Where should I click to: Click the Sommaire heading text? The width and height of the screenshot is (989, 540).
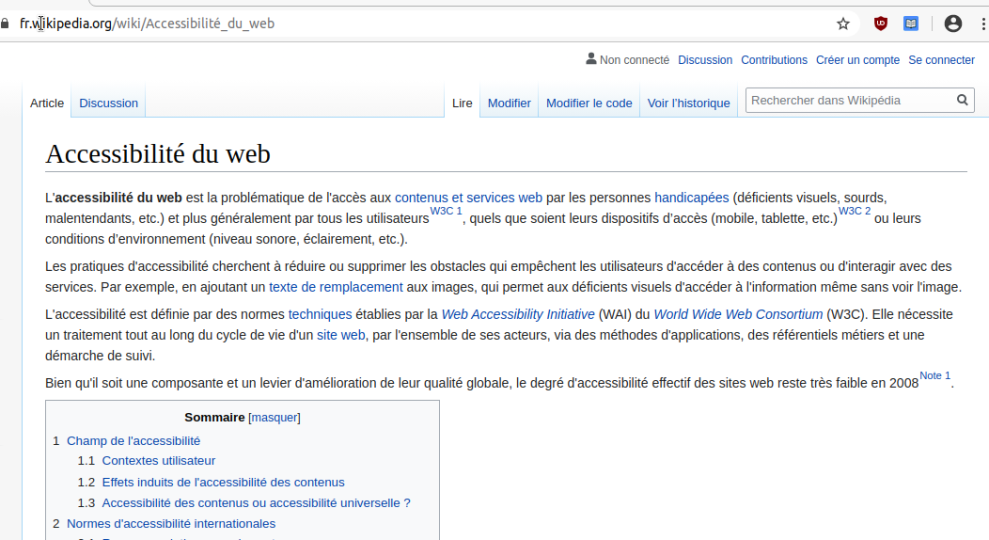[x=214, y=418]
